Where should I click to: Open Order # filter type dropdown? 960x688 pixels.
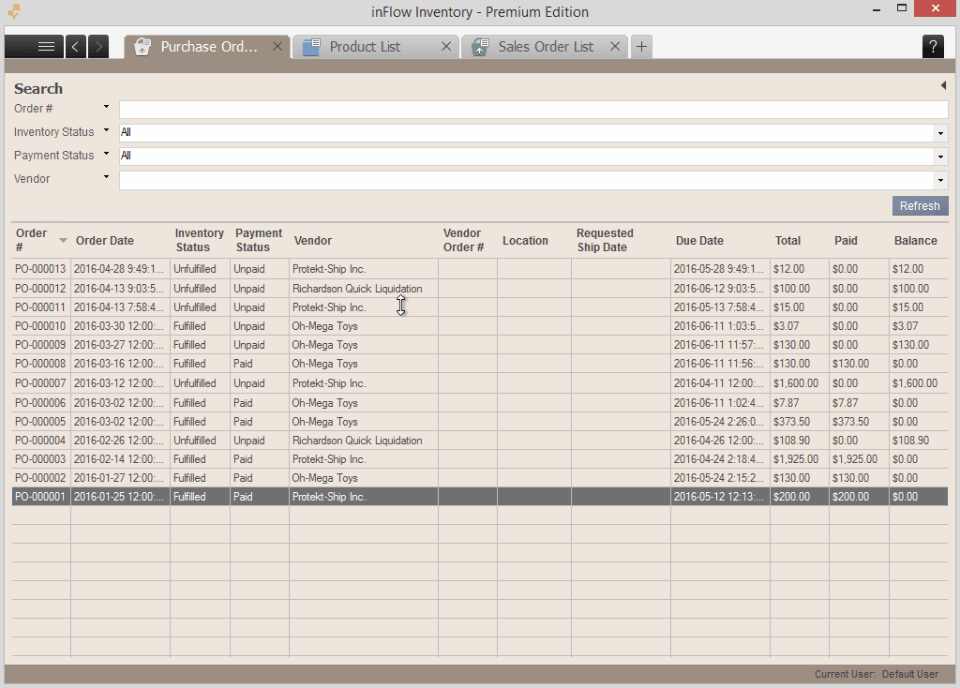point(107,107)
